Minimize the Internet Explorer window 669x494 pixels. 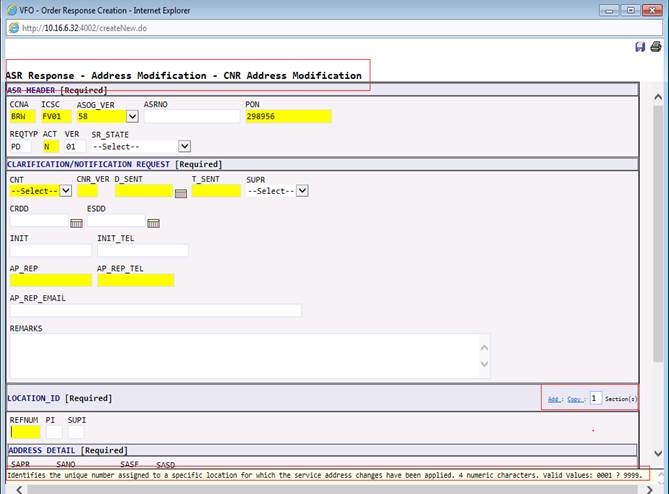coord(609,10)
